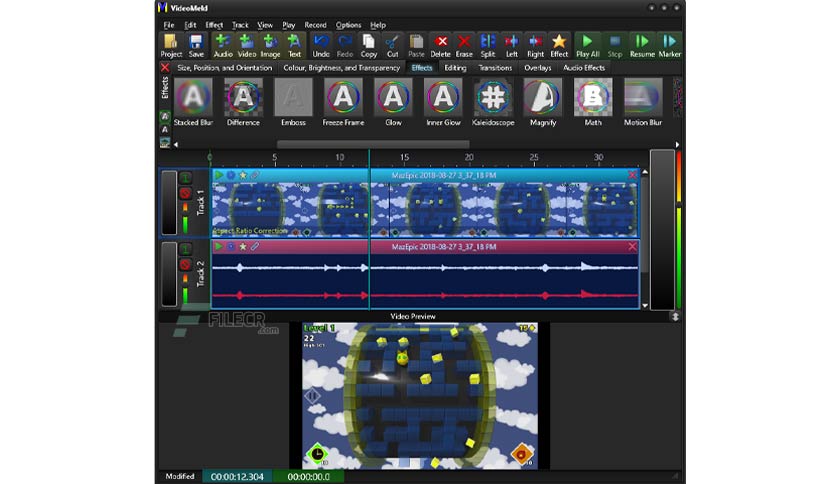Open a Project from the toolbar
This screenshot has height=484, width=836.
point(171,45)
